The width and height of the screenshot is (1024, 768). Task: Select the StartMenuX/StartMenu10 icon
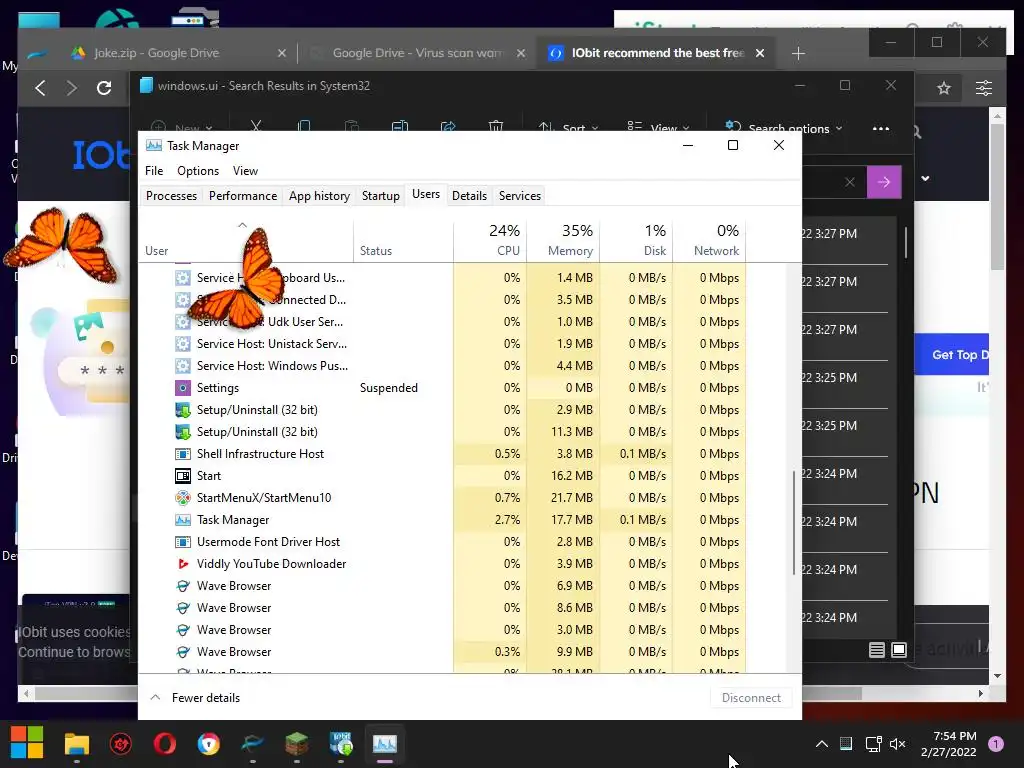click(x=183, y=498)
